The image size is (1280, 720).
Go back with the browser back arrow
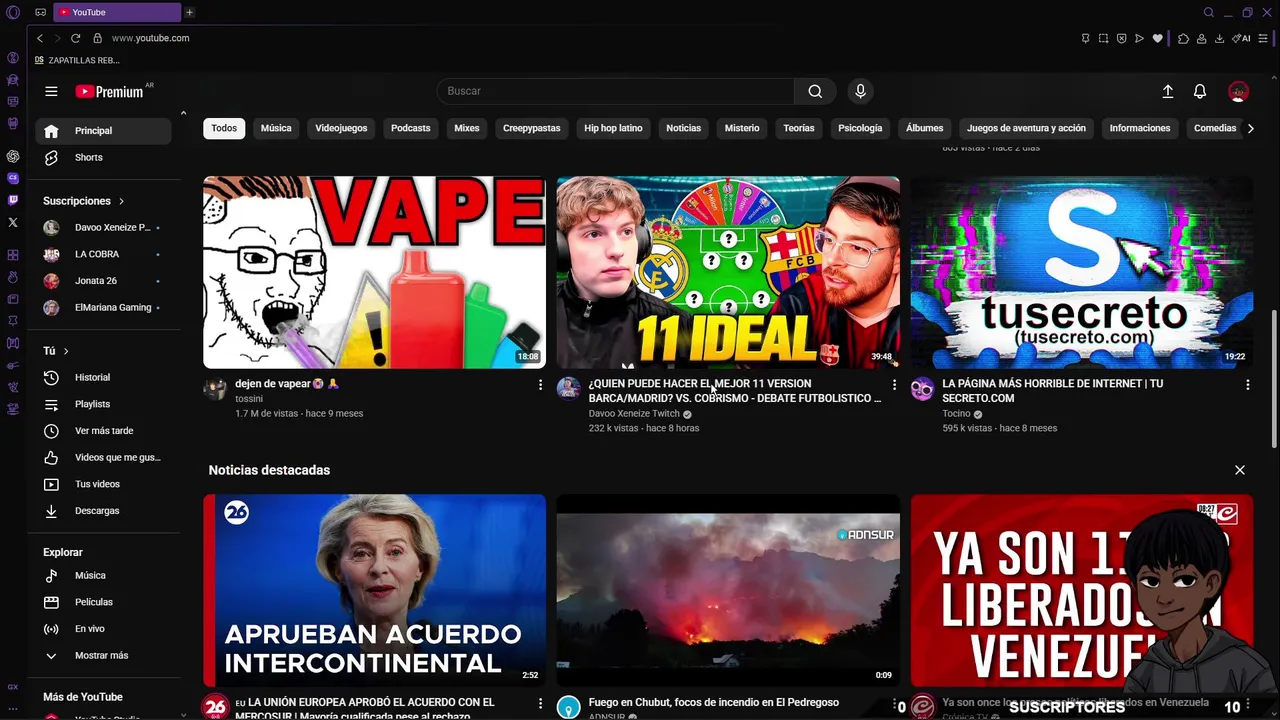coord(40,38)
